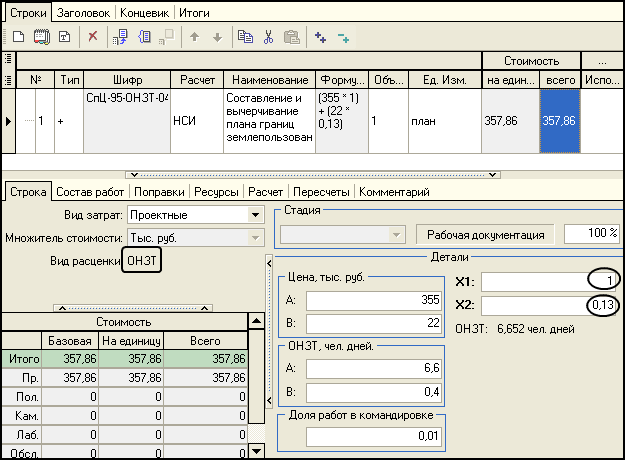Click the teal minus-plus collapse icon
The image size is (625, 460).
[x=343, y=38]
